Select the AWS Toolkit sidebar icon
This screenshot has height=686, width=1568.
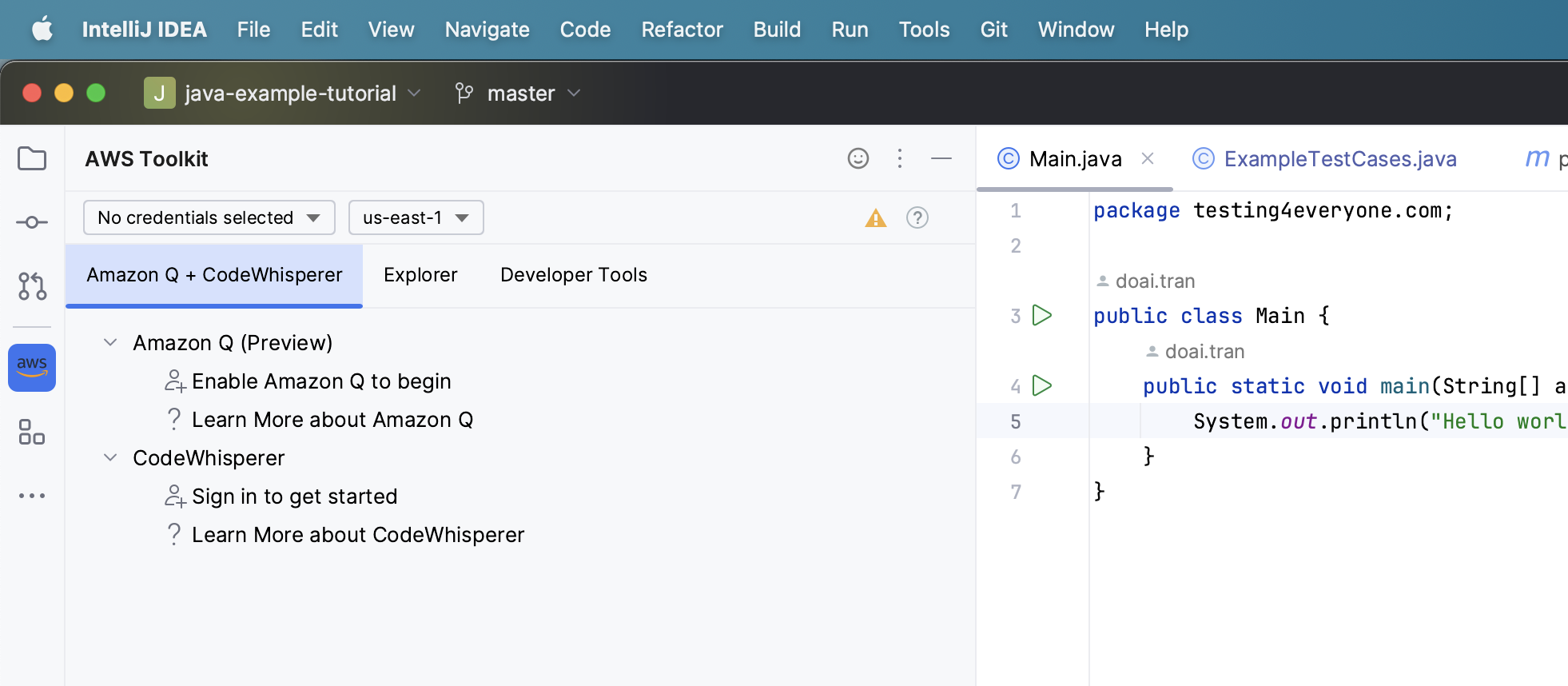pos(32,368)
